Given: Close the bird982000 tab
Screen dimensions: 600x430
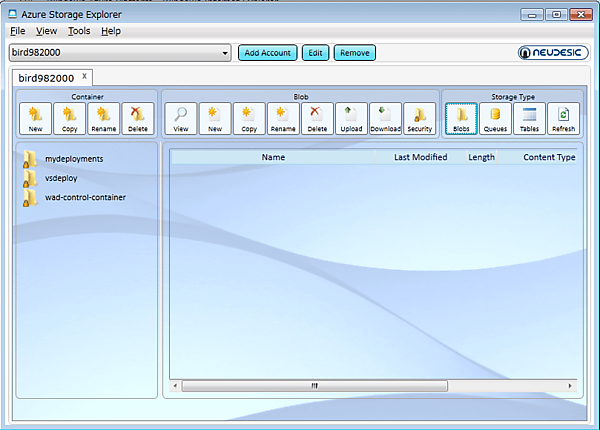Looking at the screenshot, I should (x=85, y=76).
